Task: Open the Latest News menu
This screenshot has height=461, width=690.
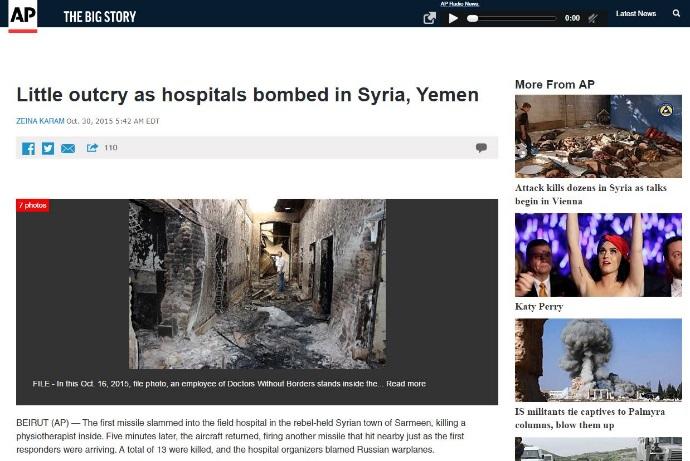Action: coord(636,14)
